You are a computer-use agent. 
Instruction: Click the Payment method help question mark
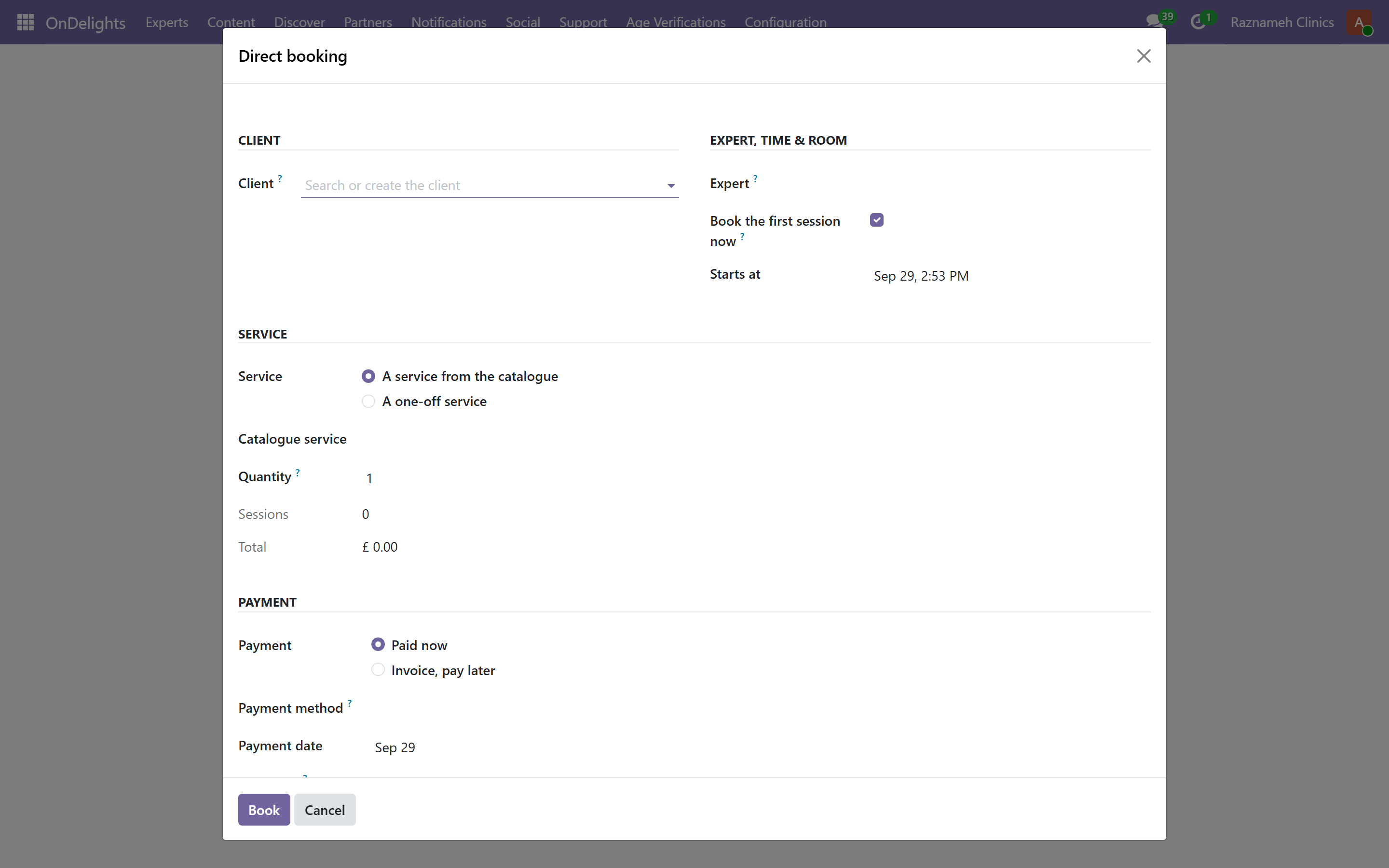(x=349, y=703)
